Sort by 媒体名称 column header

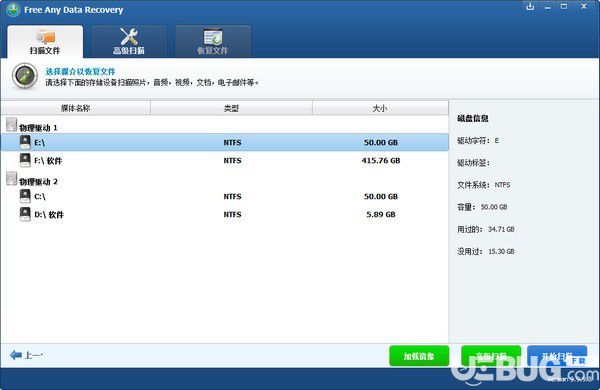click(76, 108)
